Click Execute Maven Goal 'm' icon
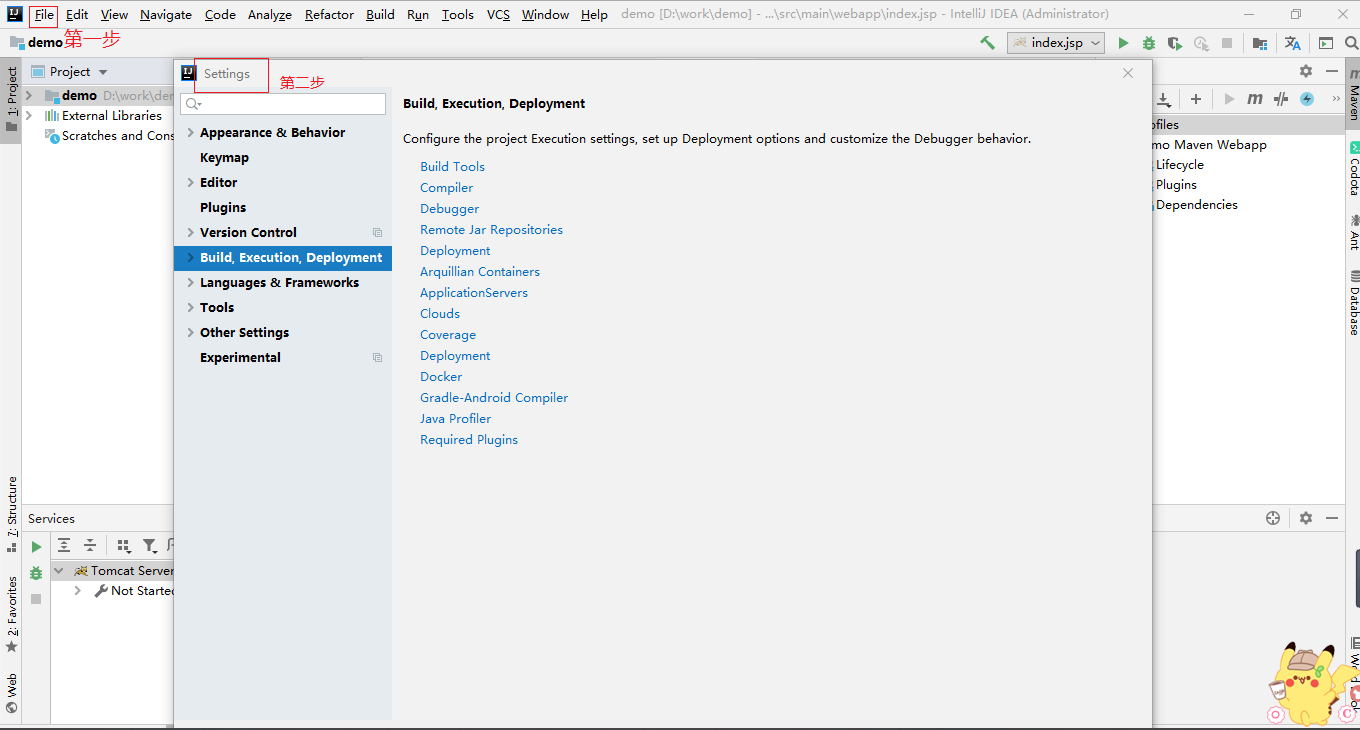The image size is (1360, 730). pos(1254,99)
